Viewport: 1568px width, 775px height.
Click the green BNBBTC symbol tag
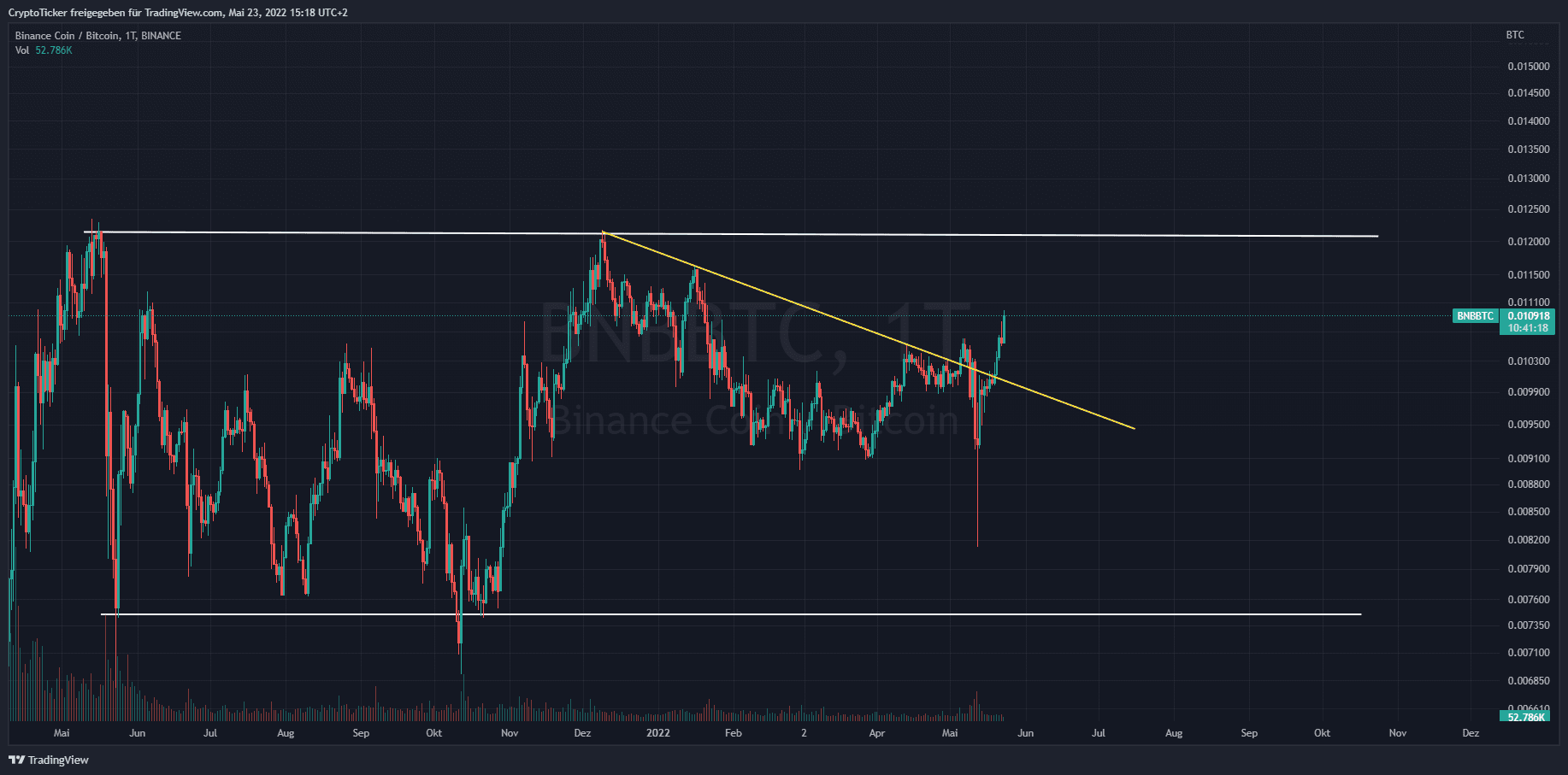point(1475,316)
